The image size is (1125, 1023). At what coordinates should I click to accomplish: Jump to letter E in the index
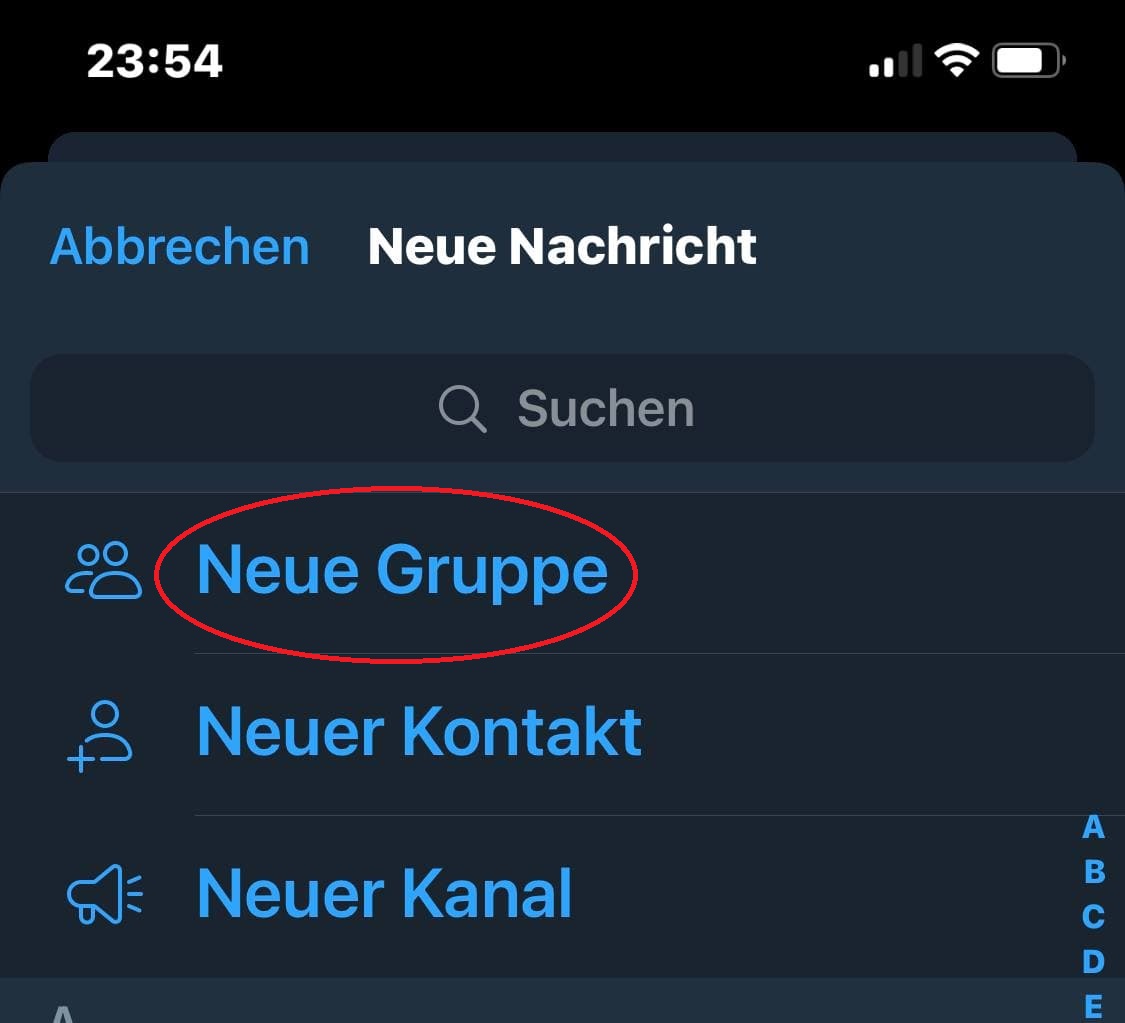point(1091,998)
